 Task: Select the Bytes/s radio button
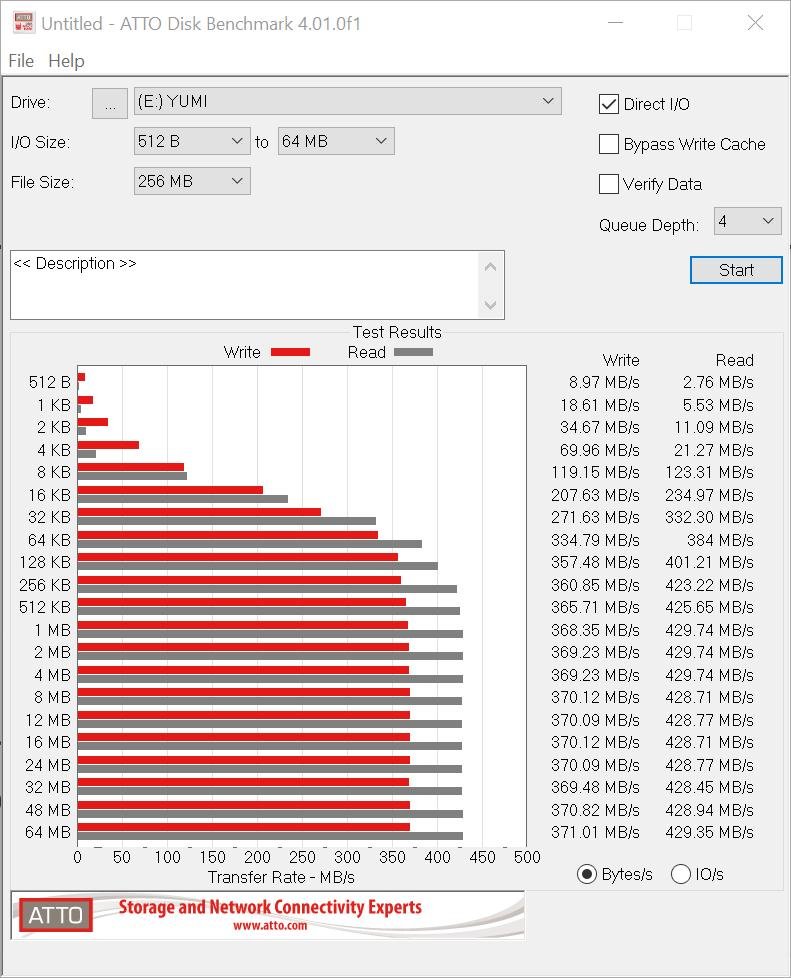pyautogui.click(x=586, y=874)
